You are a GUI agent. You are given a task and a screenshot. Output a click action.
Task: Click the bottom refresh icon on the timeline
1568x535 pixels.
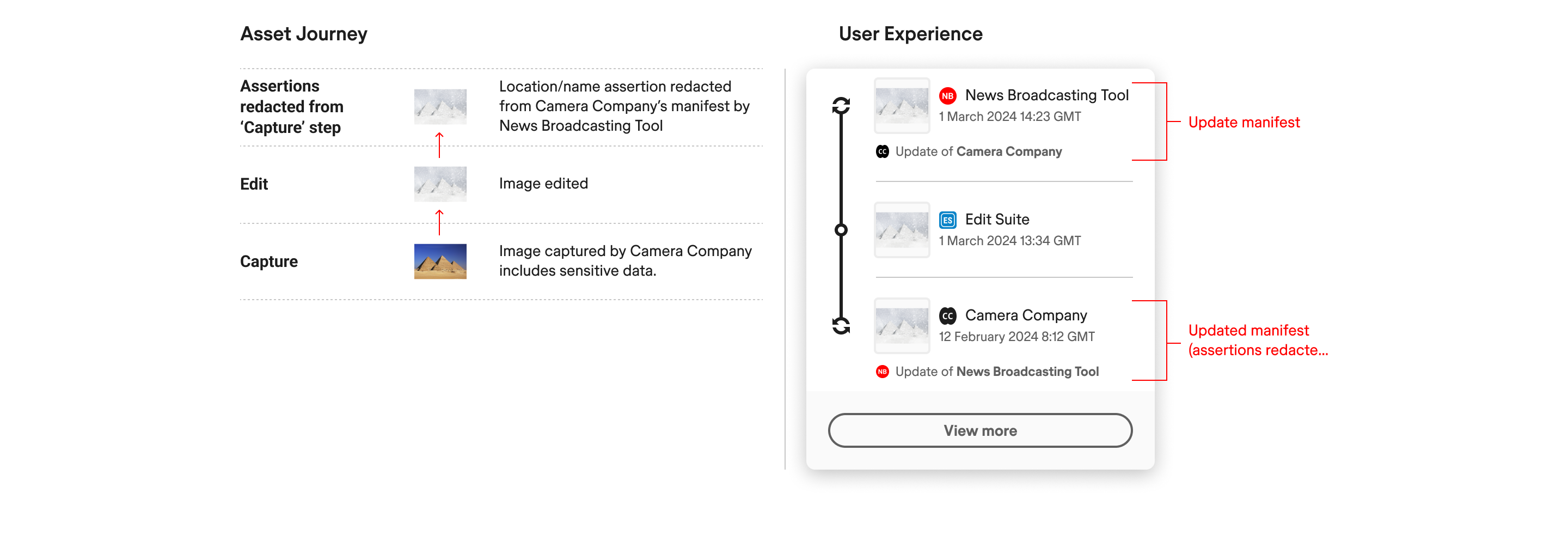click(x=841, y=326)
